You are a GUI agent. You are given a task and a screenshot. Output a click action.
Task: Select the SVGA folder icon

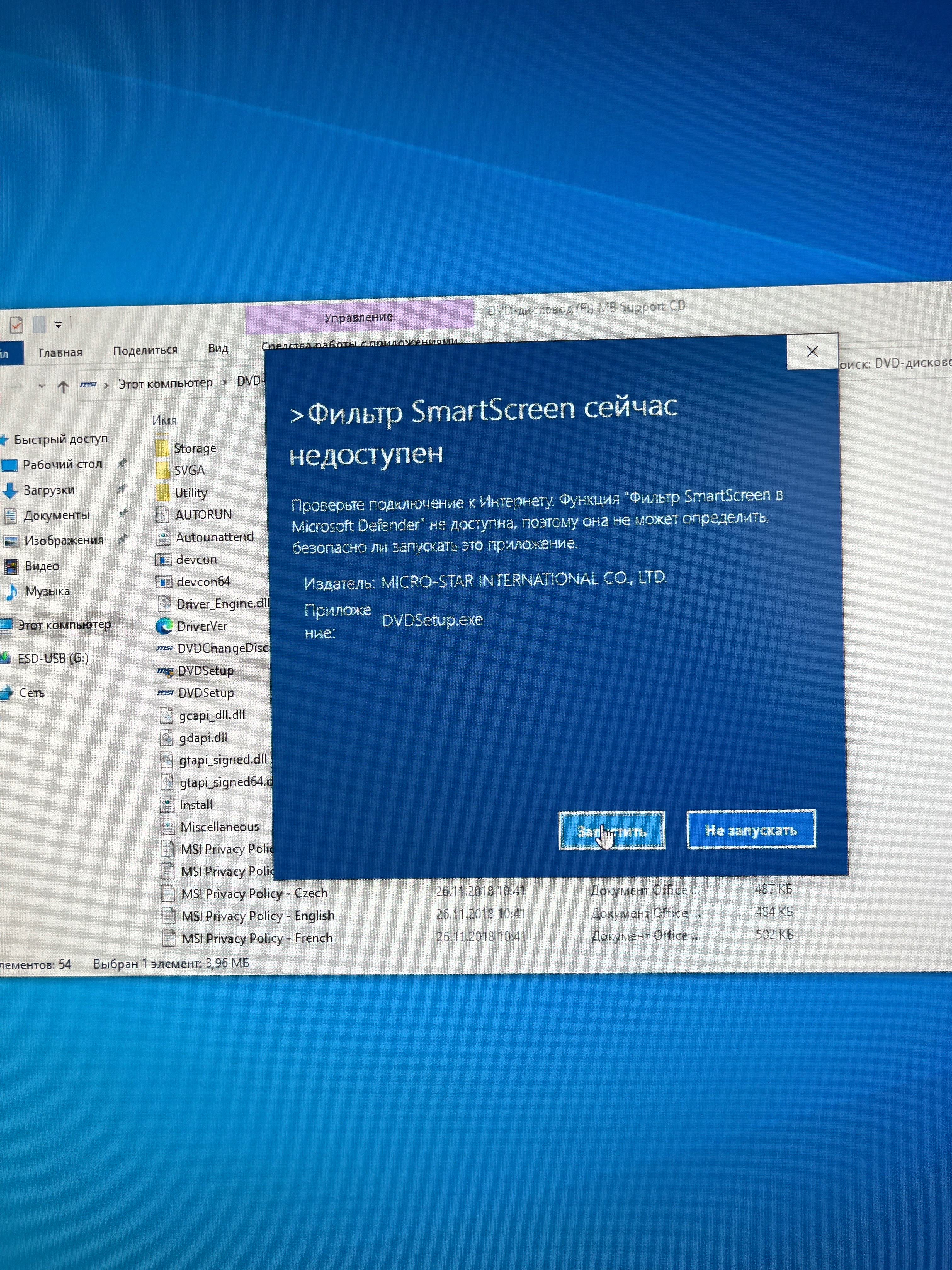[x=162, y=471]
